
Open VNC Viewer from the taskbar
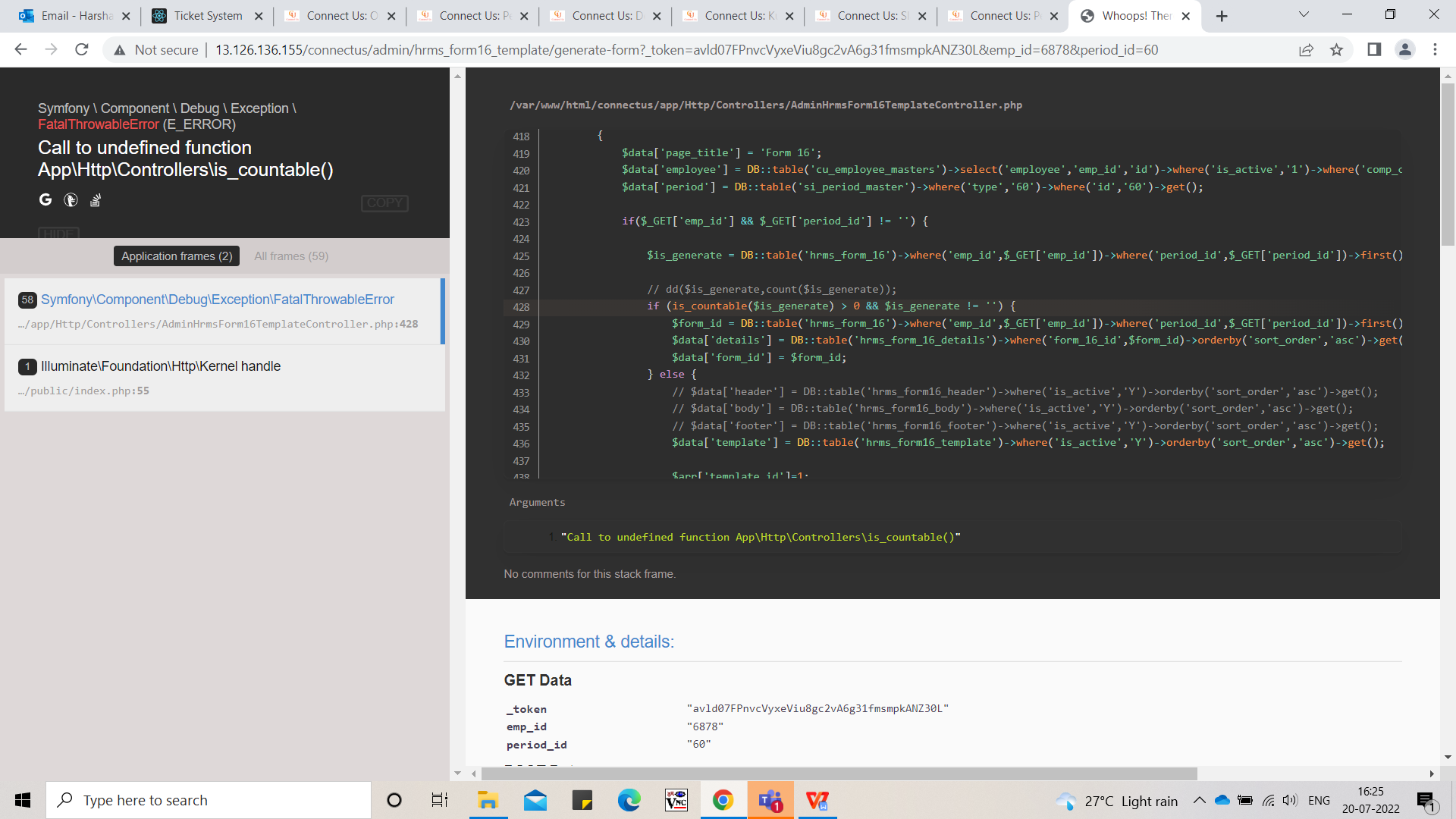pos(676,800)
